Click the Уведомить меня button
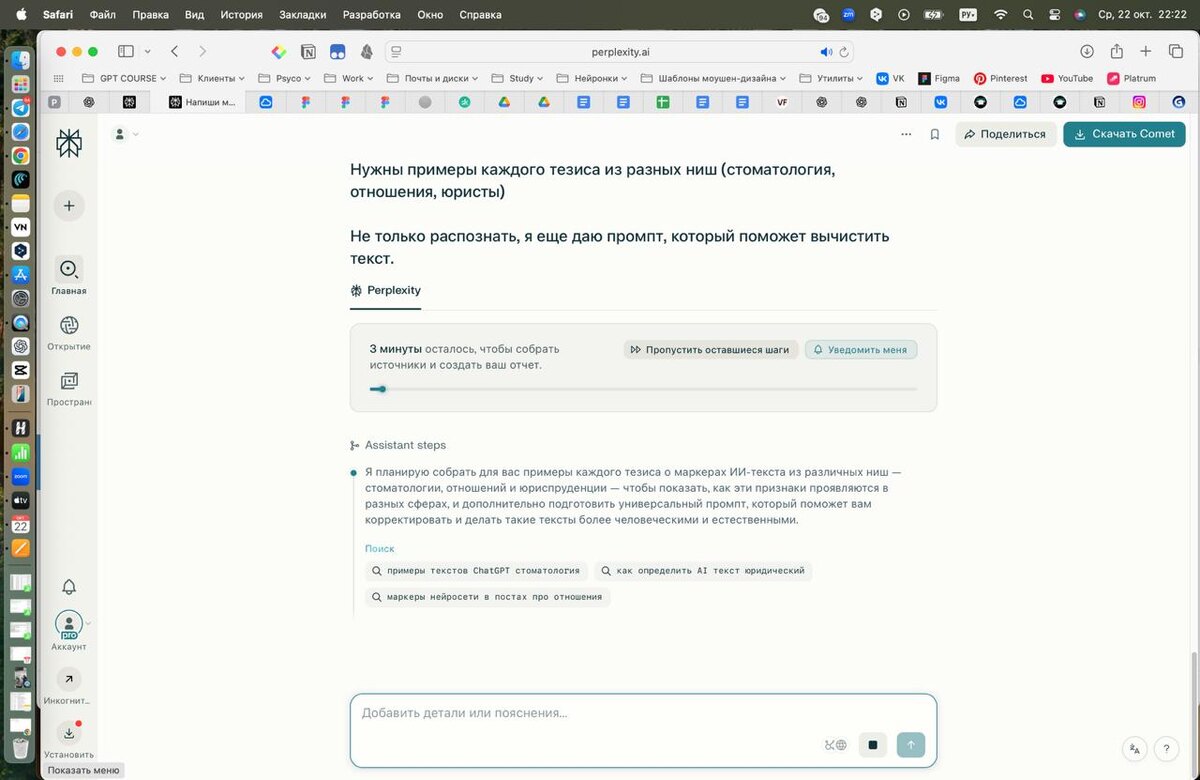The image size is (1200, 780). tap(861, 350)
